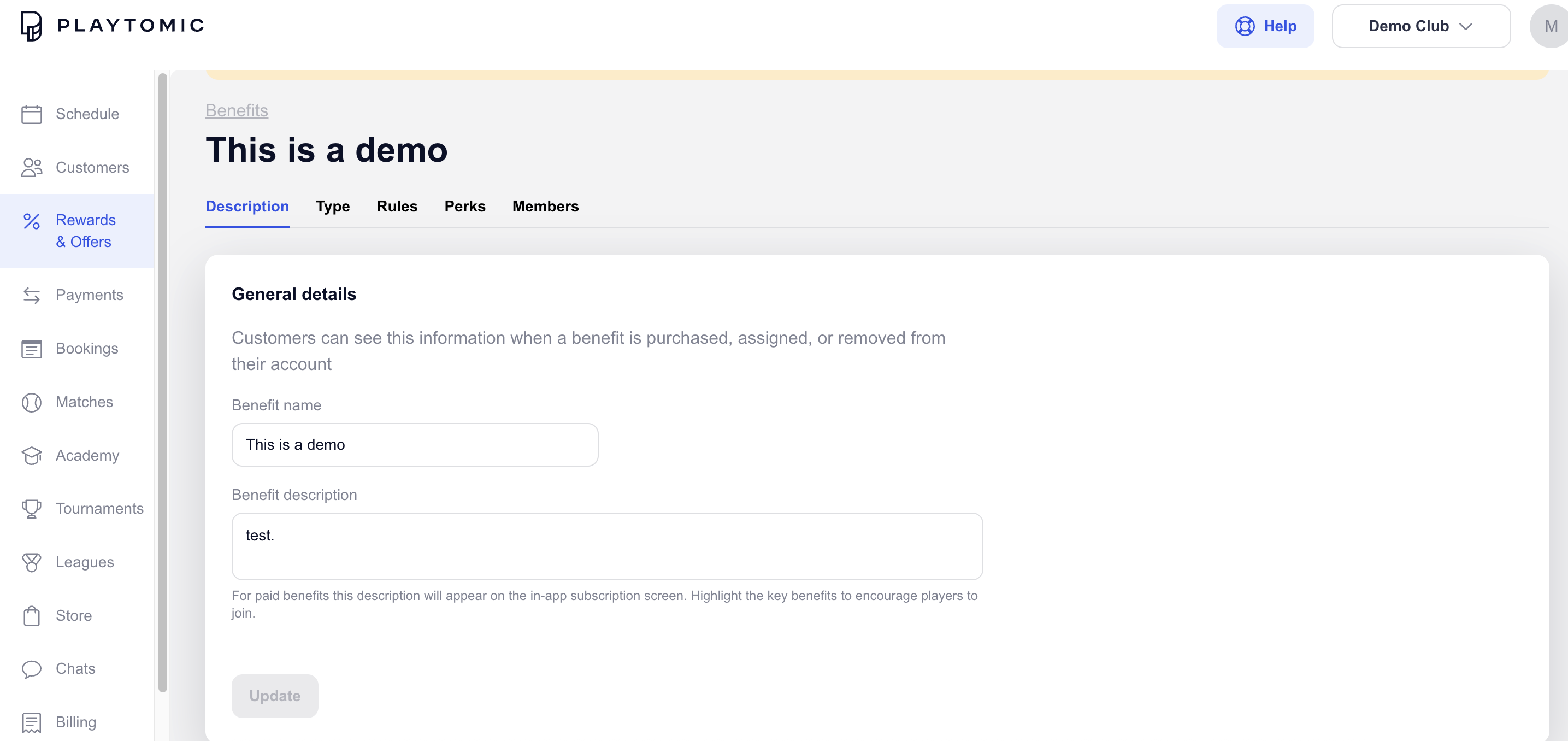Open Customers via its people icon
1568x741 pixels.
pos(31,167)
